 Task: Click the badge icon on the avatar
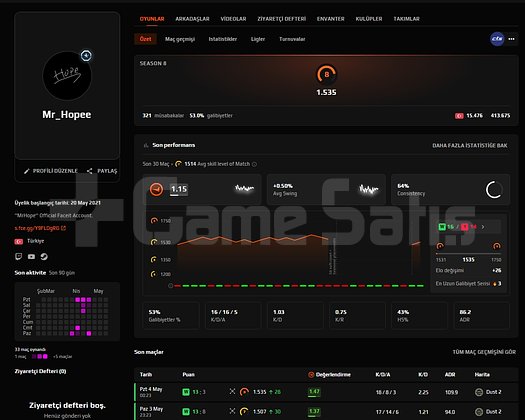click(86, 55)
